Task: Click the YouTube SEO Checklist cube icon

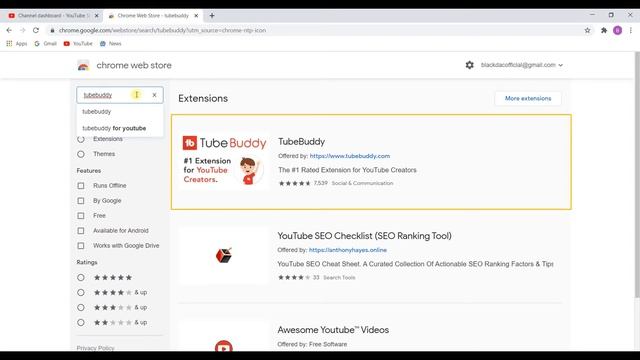Action: [x=224, y=255]
